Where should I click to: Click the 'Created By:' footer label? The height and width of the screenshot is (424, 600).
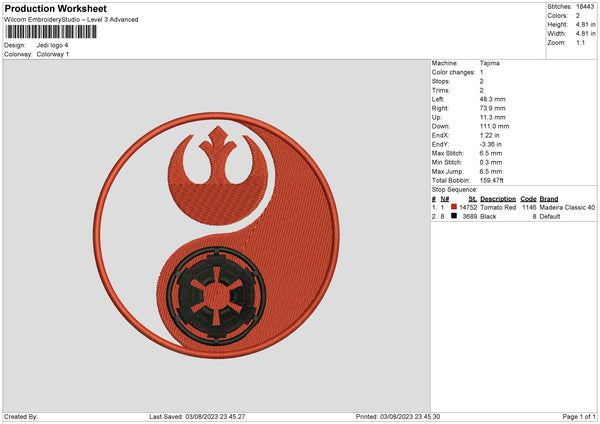click(x=21, y=416)
